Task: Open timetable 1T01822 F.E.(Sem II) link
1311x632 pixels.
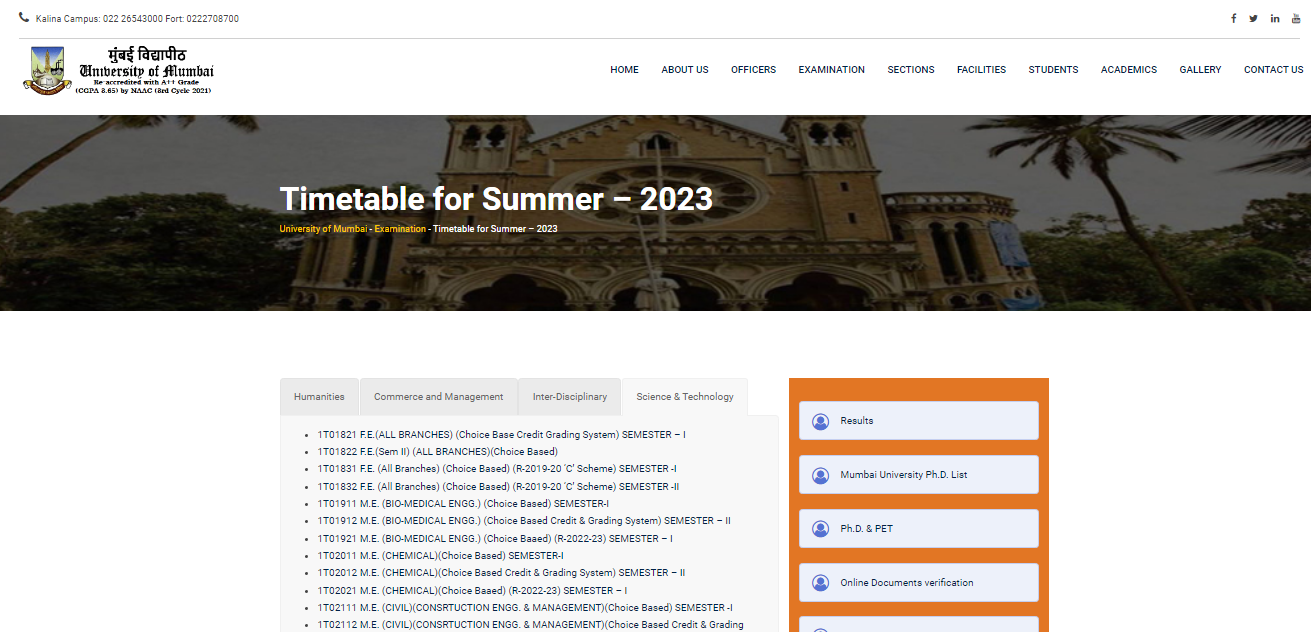Action: point(438,452)
